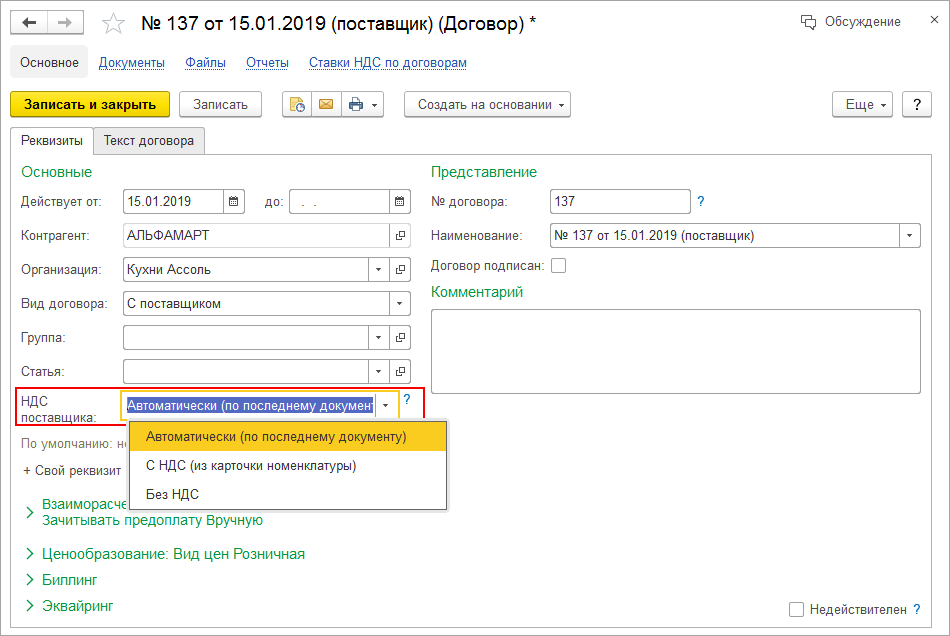The image size is (950, 636).
Task: Open calendar picker for до date
Action: pyautogui.click(x=400, y=202)
